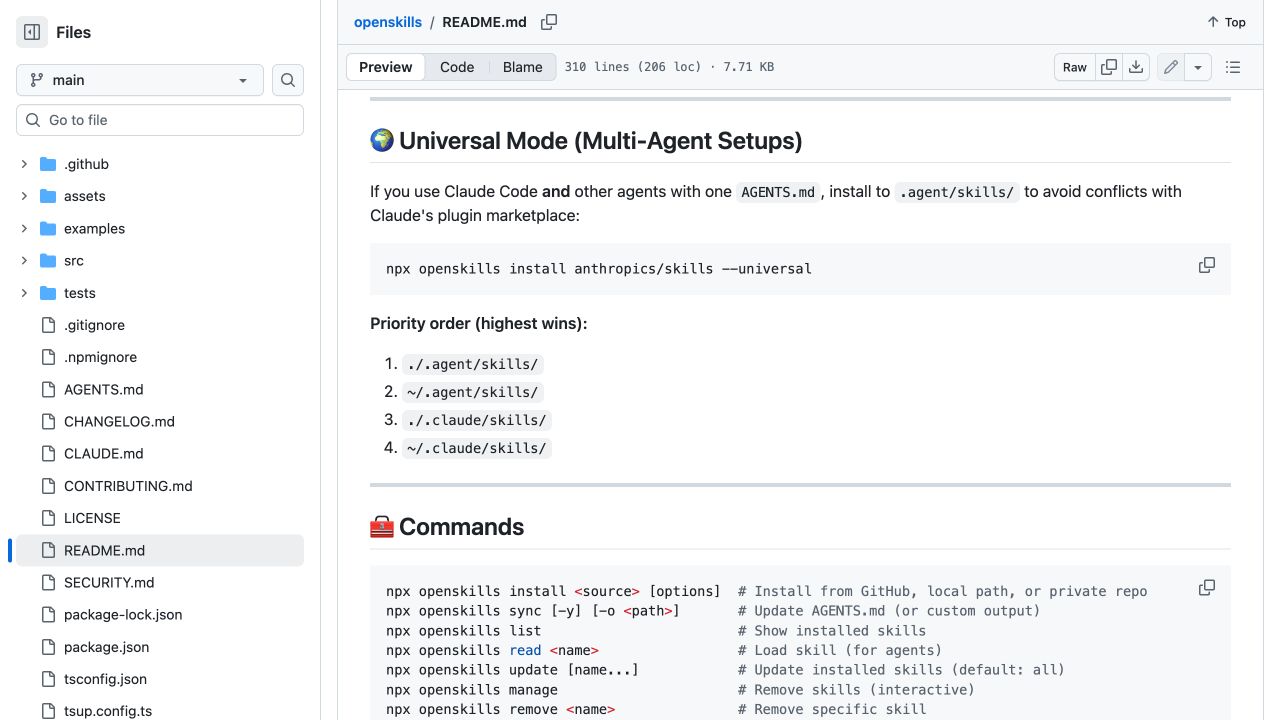Expand the tests folder chevron
Viewport: 1280px width, 720px height.
[x=24, y=293]
